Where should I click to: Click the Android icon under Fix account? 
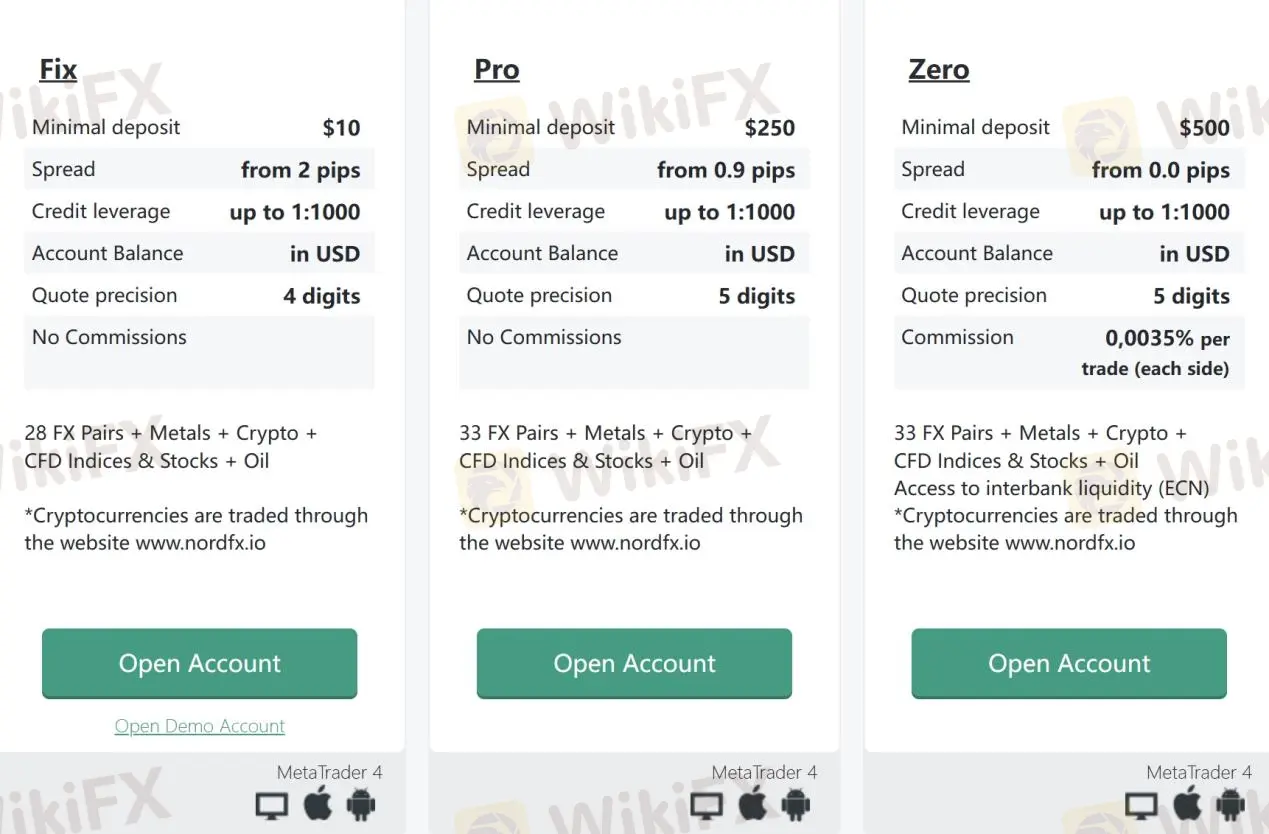[x=361, y=804]
